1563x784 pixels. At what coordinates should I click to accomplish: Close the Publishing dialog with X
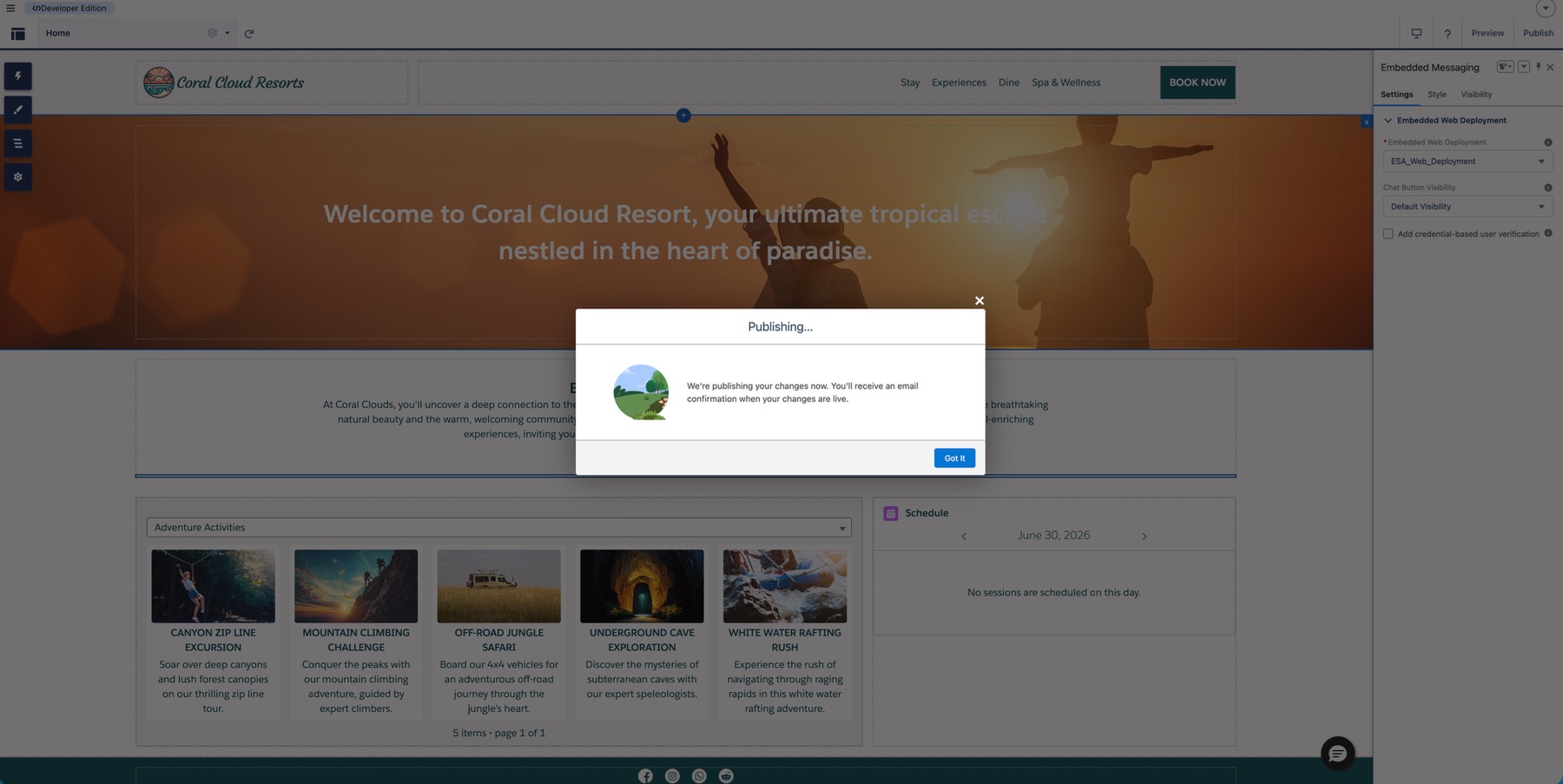coord(979,300)
